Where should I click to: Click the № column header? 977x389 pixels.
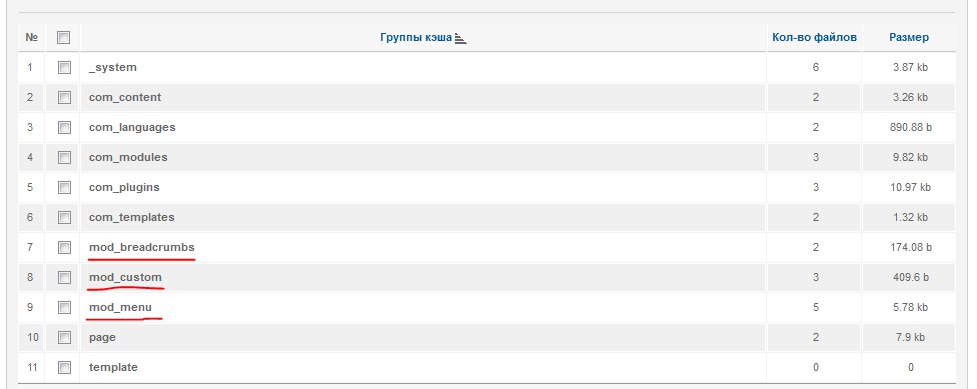pyautogui.click(x=31, y=37)
